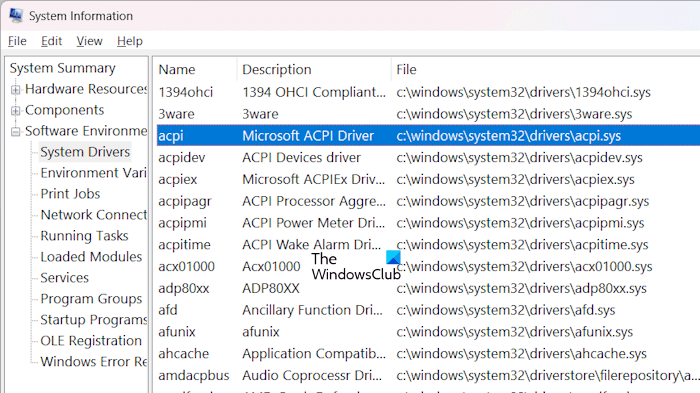Collapse the Software Environment node
Viewport: 700px width, 393px height.
coord(16,131)
